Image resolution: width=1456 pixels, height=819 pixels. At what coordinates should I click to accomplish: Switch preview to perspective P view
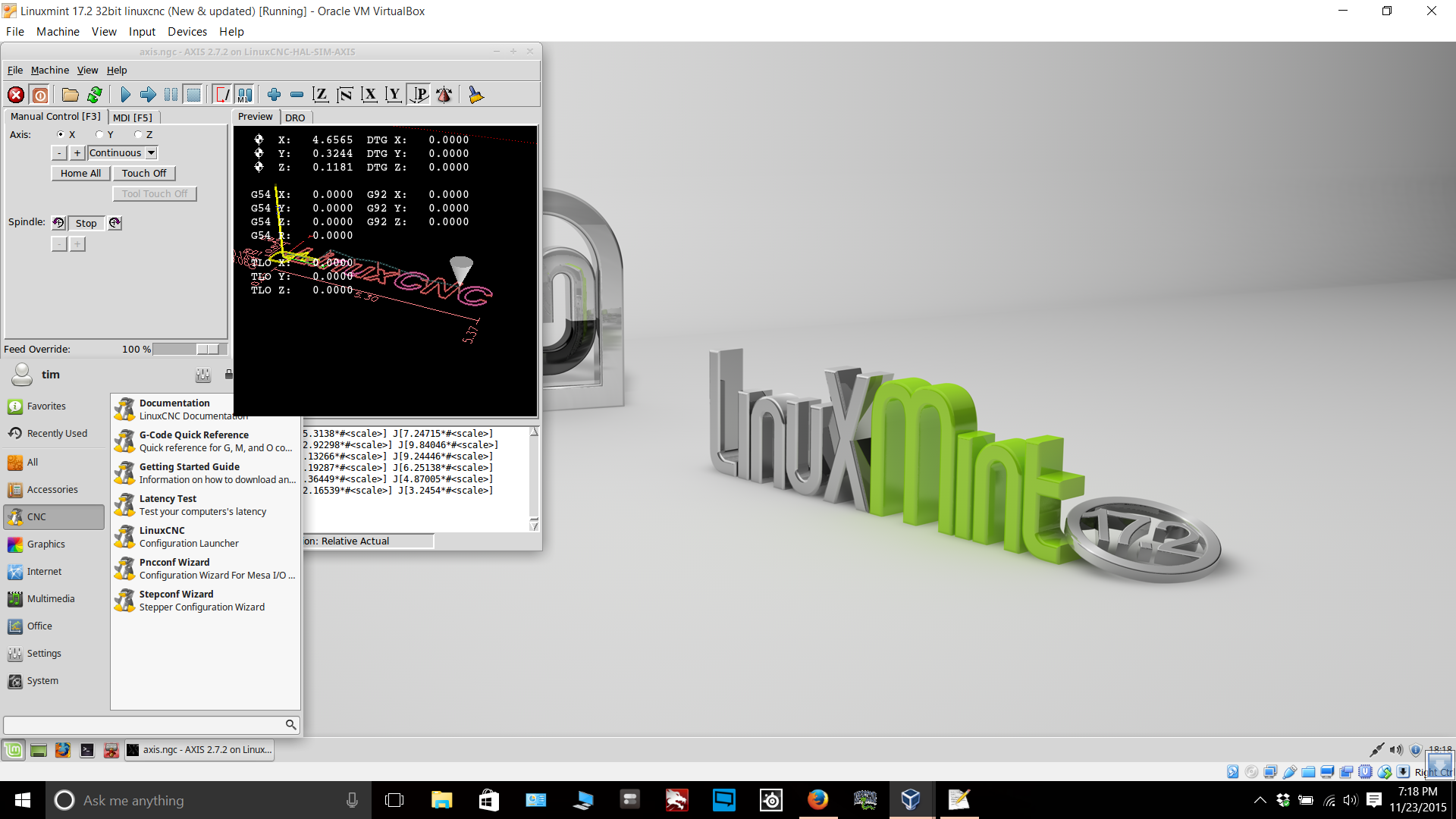[419, 95]
